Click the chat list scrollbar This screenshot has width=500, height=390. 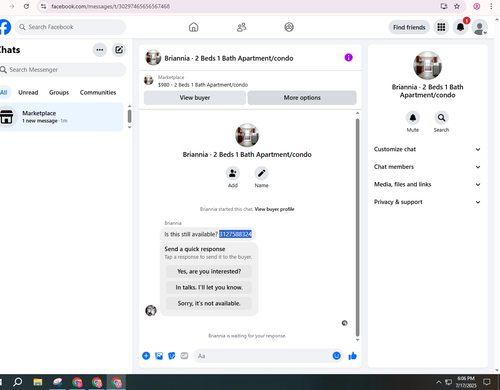[x=129, y=117]
